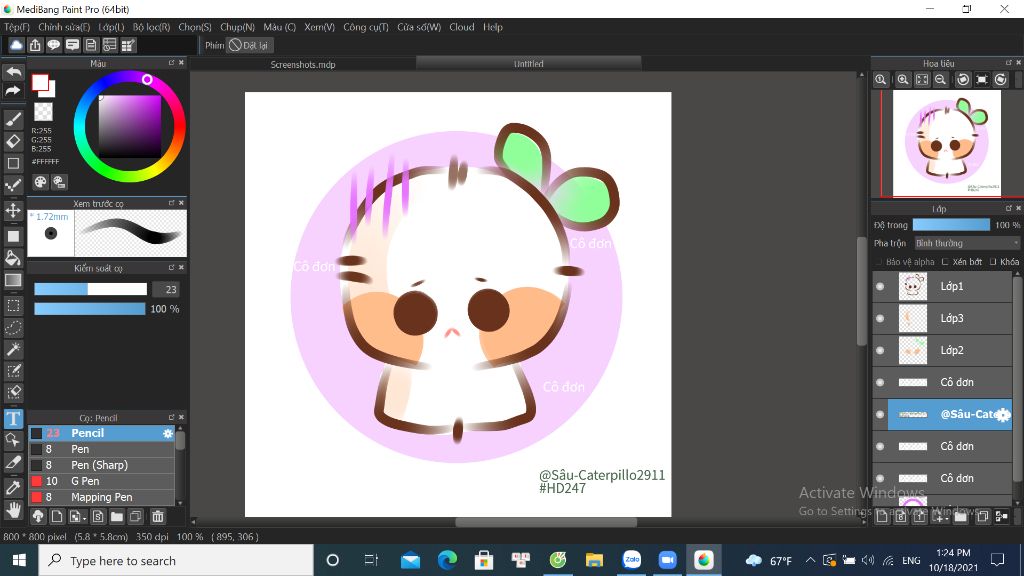Viewport: 1024px width, 576px height.
Task: Open the Help menu
Action: [x=493, y=27]
